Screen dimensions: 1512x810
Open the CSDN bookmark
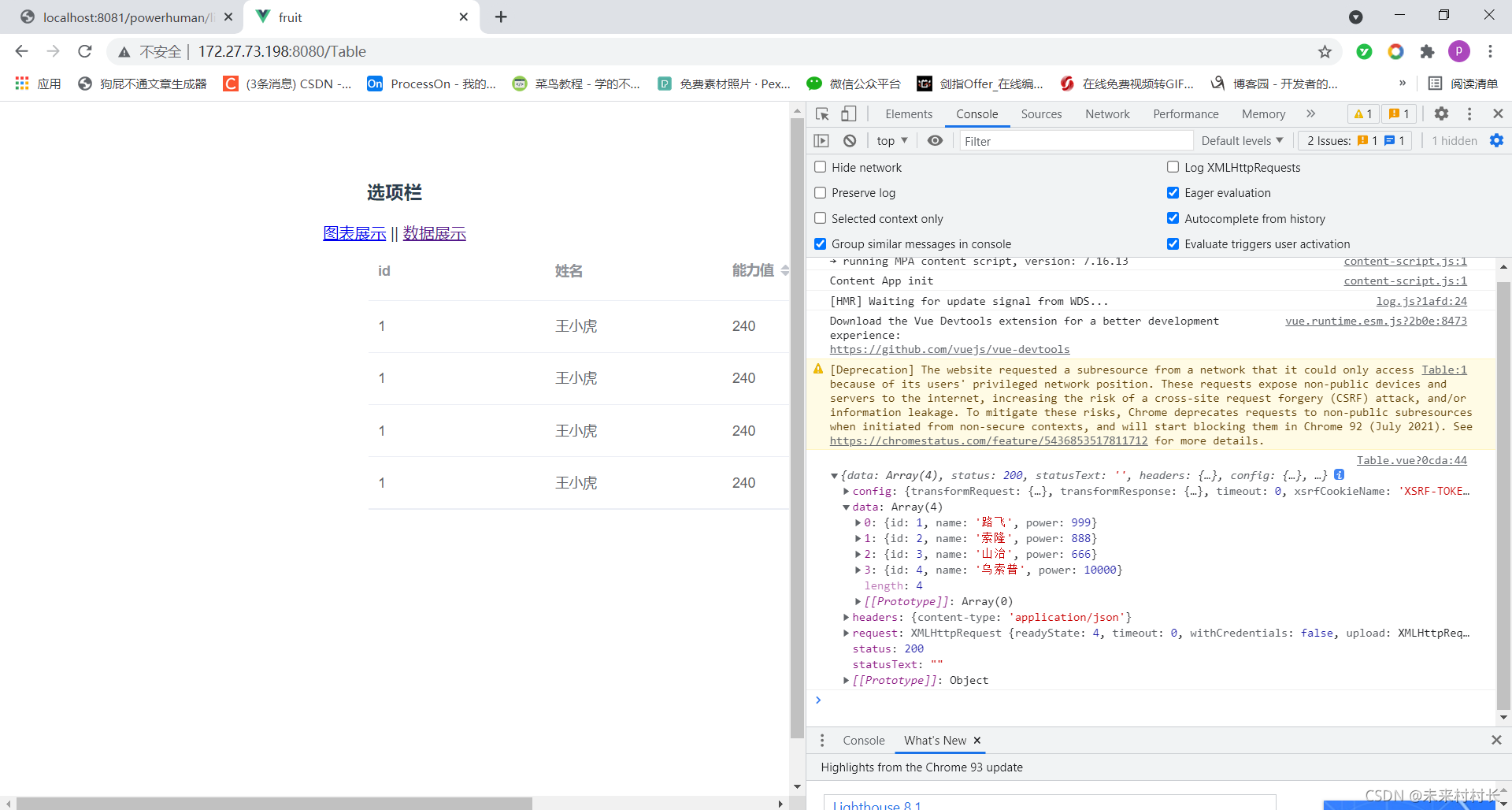click(287, 84)
